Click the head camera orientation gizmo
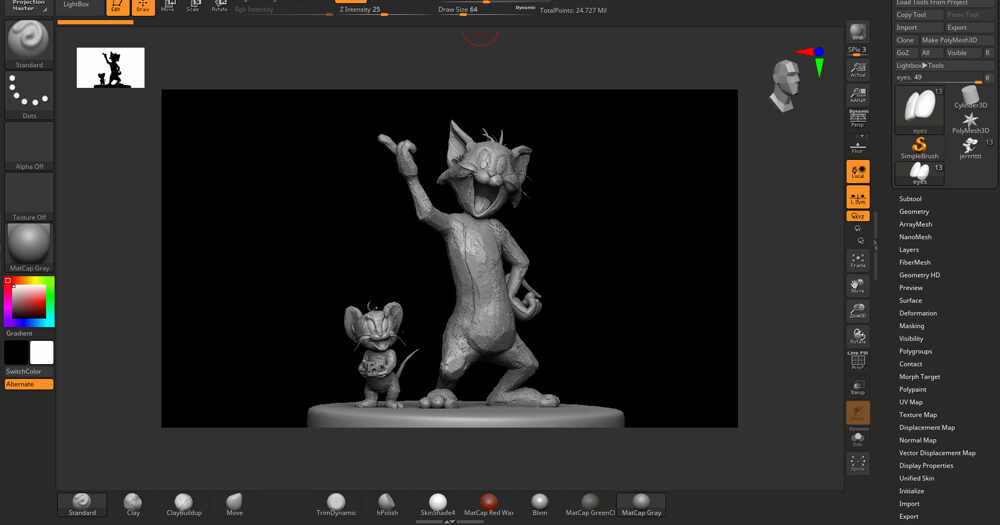The image size is (1000, 525). click(785, 85)
